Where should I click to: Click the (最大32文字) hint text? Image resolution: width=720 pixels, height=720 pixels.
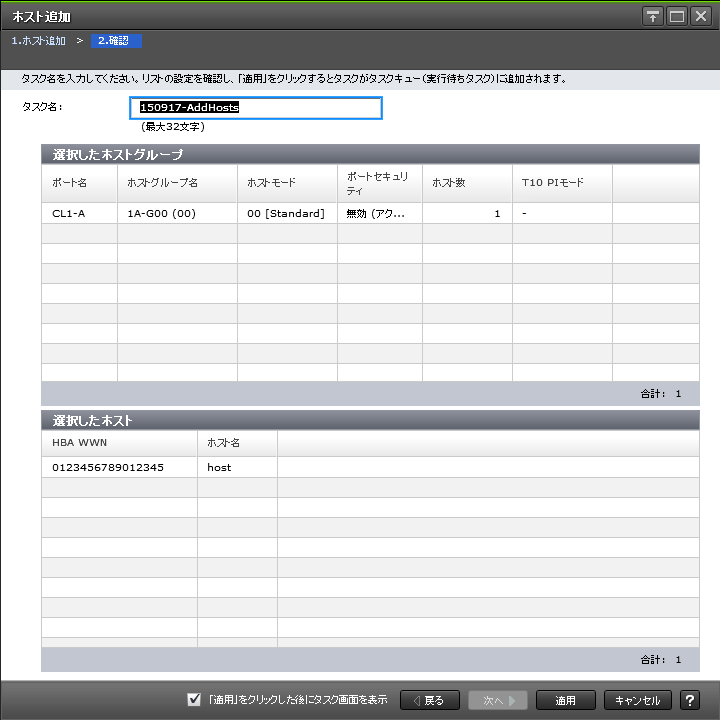click(x=173, y=127)
